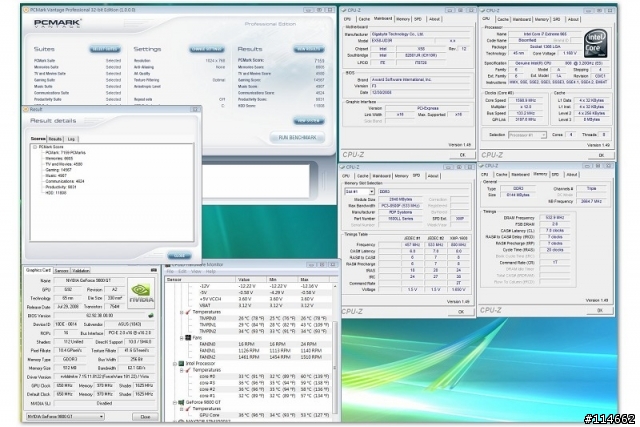Image resolution: width=640 pixels, height=427 pixels.
Task: Open the HWMonitor Edit menu
Action: [x=182, y=271]
